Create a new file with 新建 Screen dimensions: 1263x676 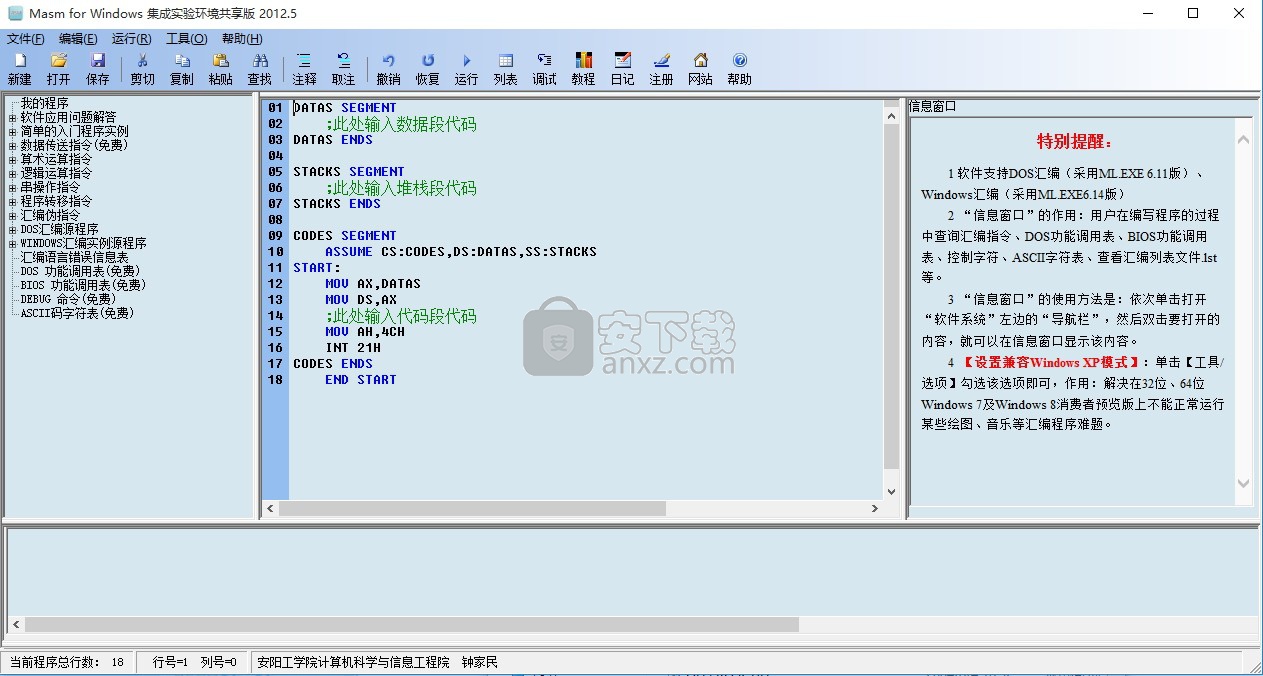19,69
